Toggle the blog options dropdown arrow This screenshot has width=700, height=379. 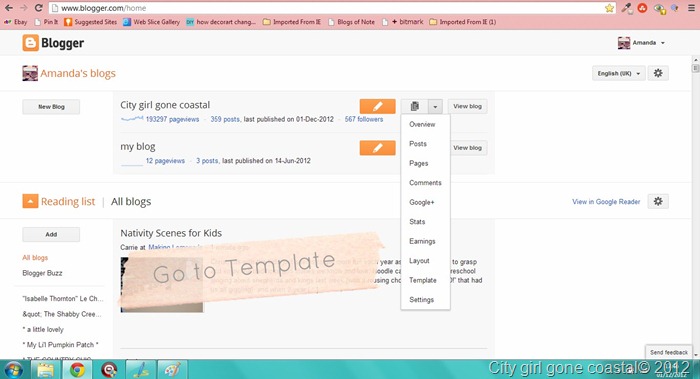pyautogui.click(x=435, y=106)
